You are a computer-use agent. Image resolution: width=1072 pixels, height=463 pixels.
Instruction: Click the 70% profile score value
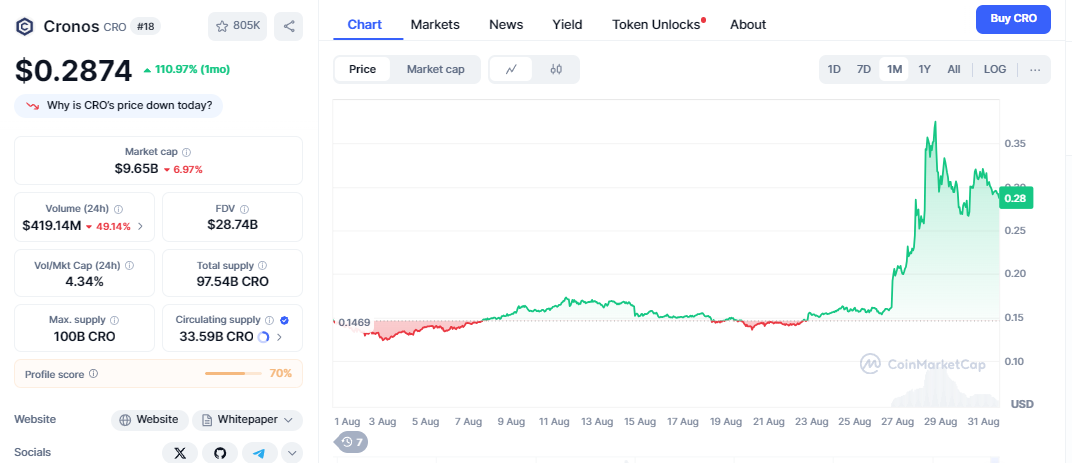[x=280, y=373]
